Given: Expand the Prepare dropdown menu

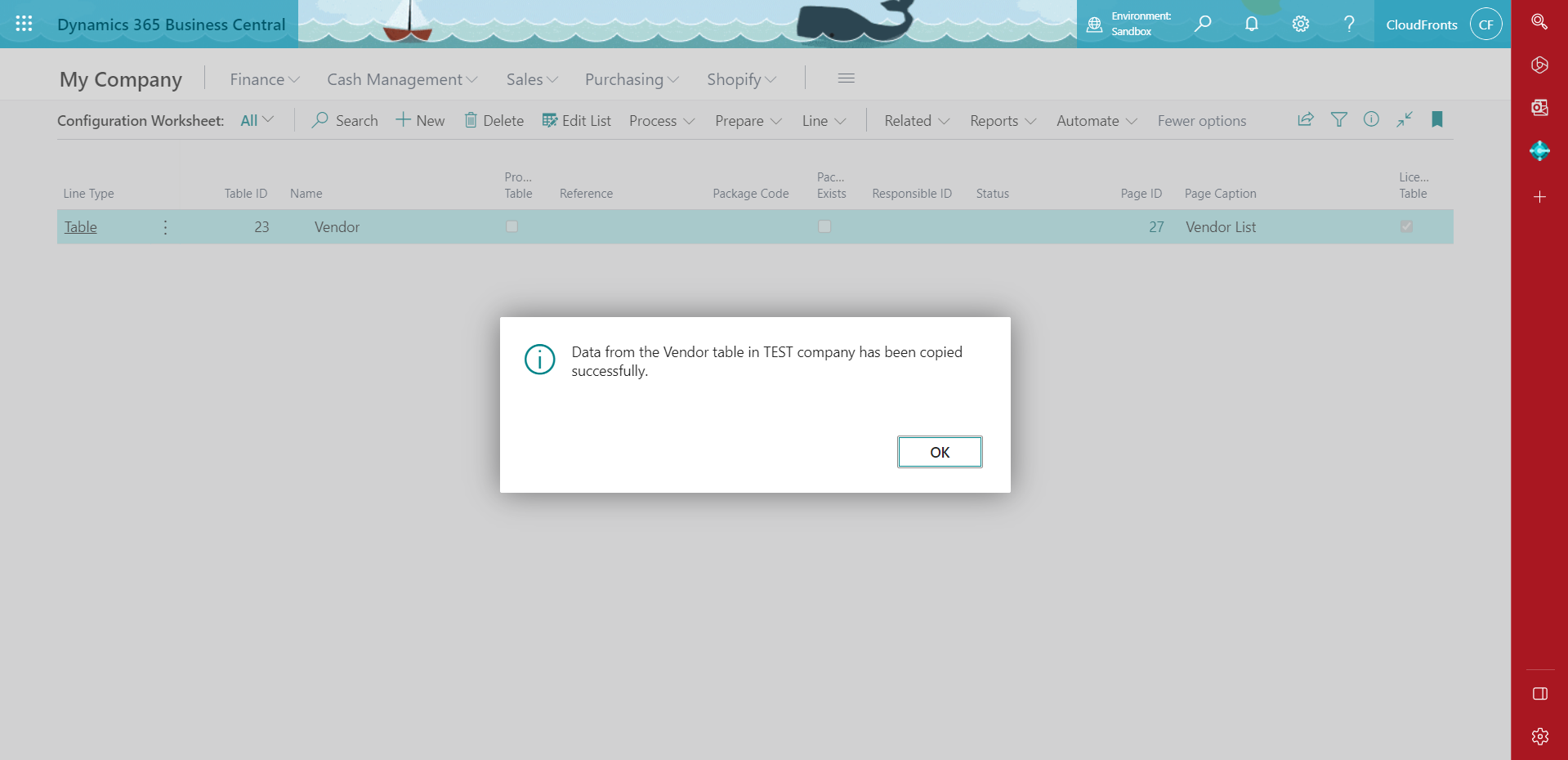Looking at the screenshot, I should (x=748, y=121).
